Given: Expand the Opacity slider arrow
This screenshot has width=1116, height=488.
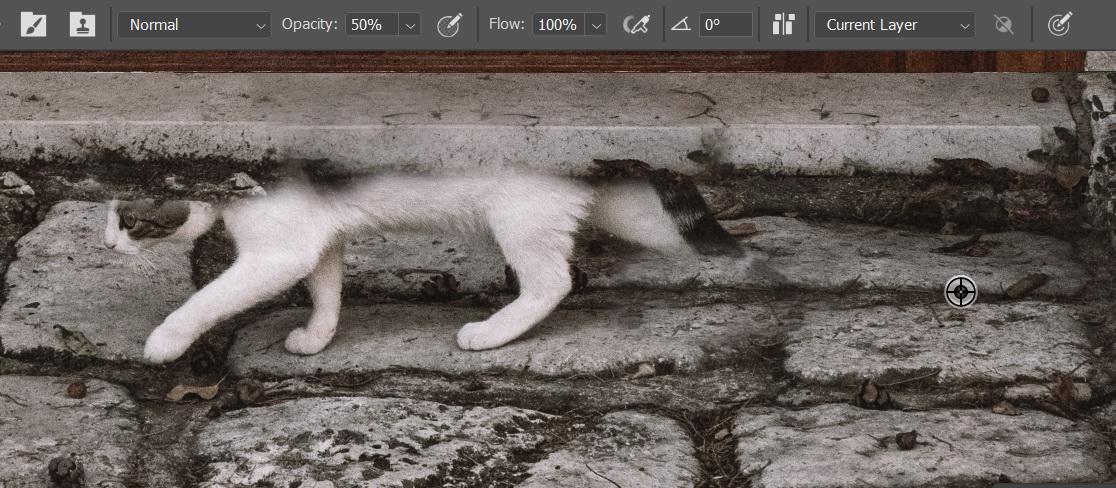Looking at the screenshot, I should pyautogui.click(x=410, y=25).
